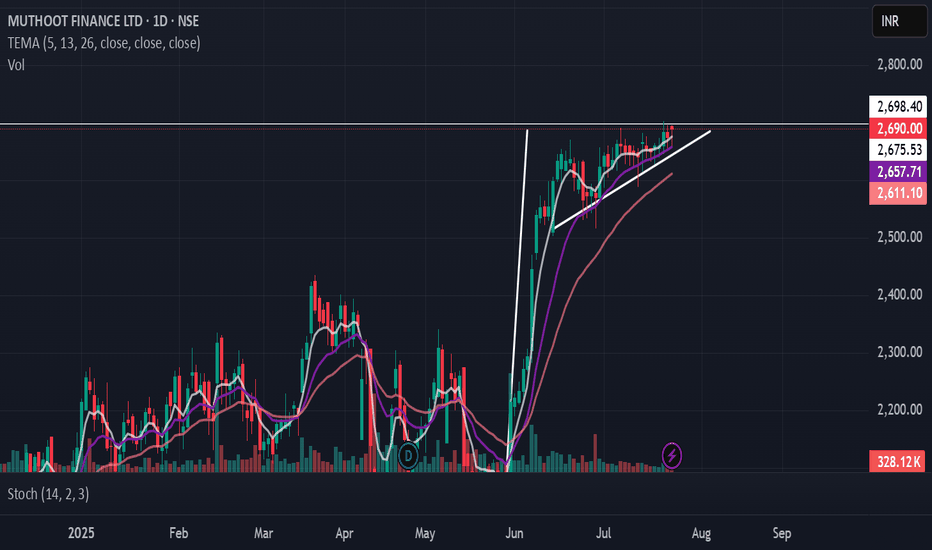
Task: Select the TEMA (5, 13, 26) indicator legend
Action: click(104, 43)
